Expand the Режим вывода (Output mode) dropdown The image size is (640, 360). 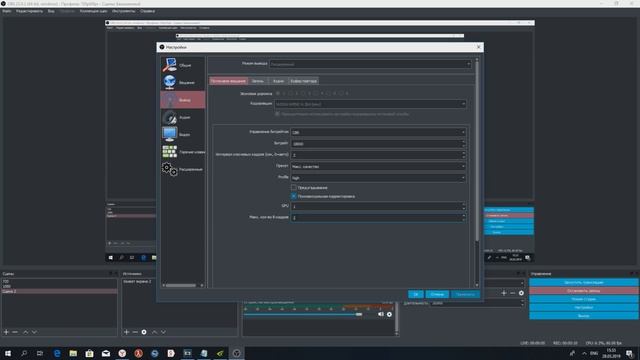tap(370, 64)
